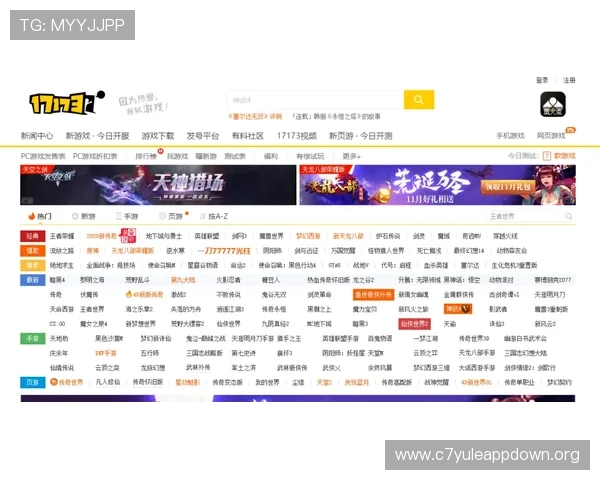Open the 游戏下载 navigation item
The height and width of the screenshot is (480, 600).
(158, 136)
